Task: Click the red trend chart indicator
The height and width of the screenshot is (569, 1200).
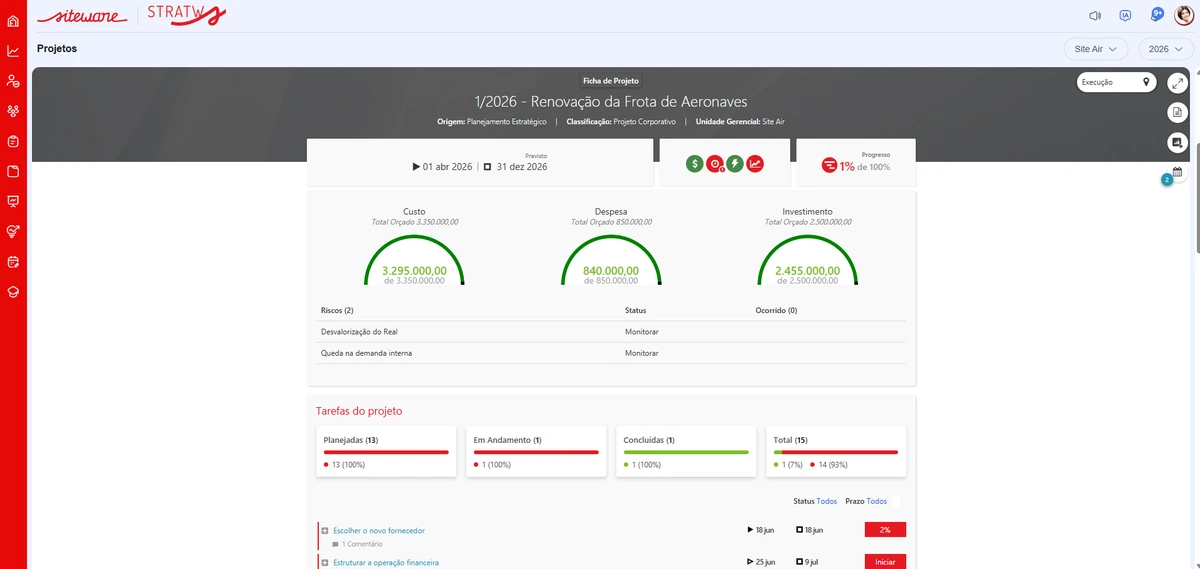Action: tap(755, 164)
